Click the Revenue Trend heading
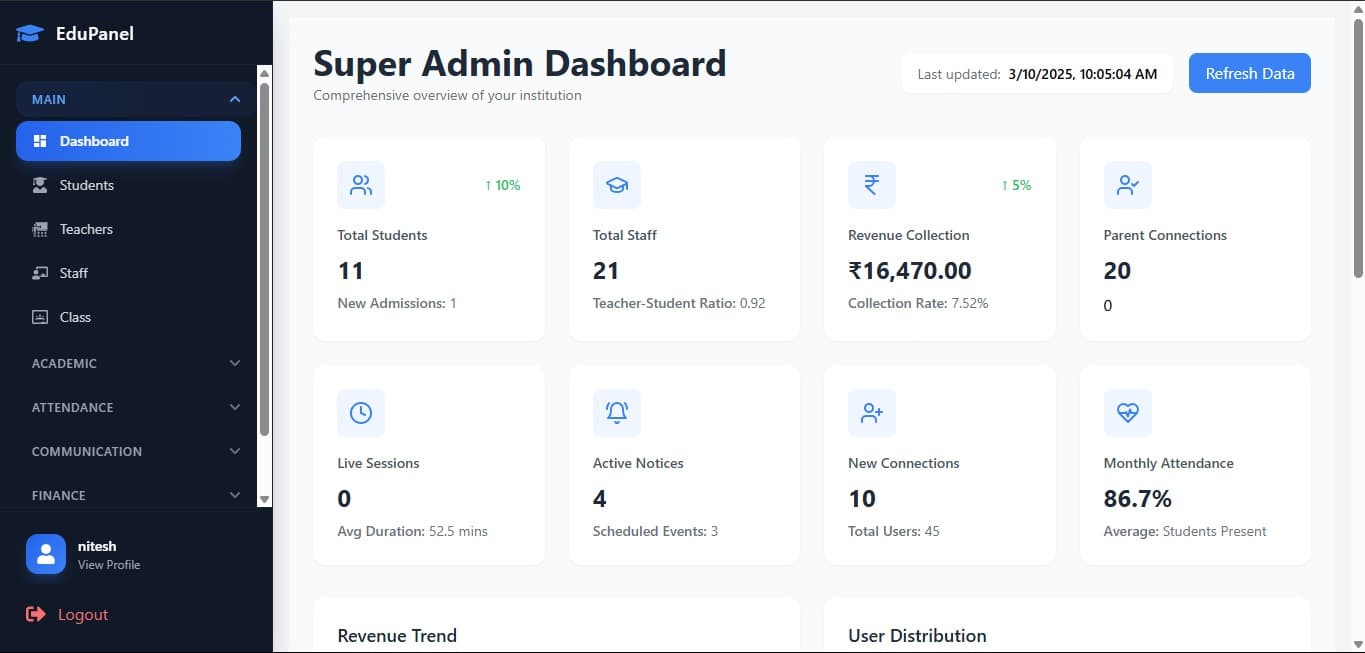 coord(397,635)
